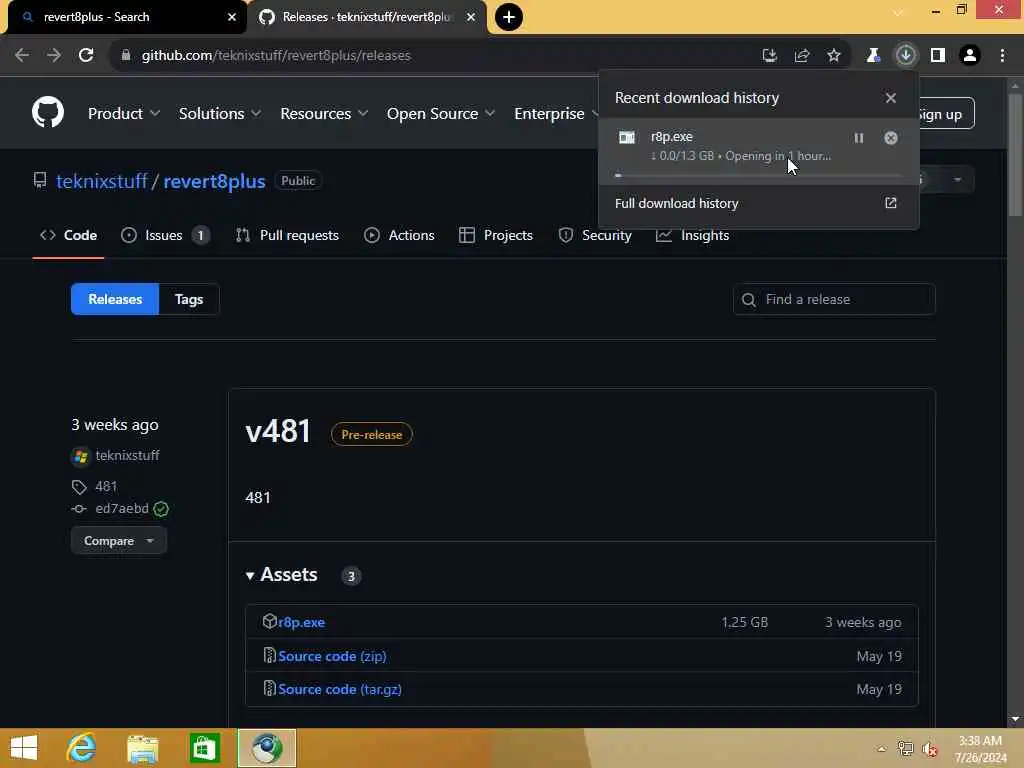
Task: Expand the Open Source menu
Action: coord(441,114)
